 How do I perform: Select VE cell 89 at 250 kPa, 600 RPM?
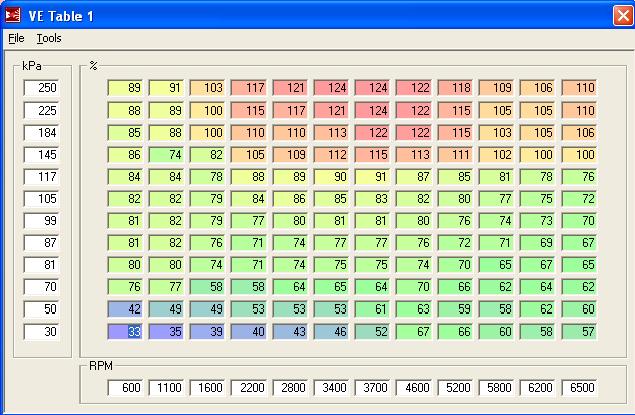click(125, 88)
